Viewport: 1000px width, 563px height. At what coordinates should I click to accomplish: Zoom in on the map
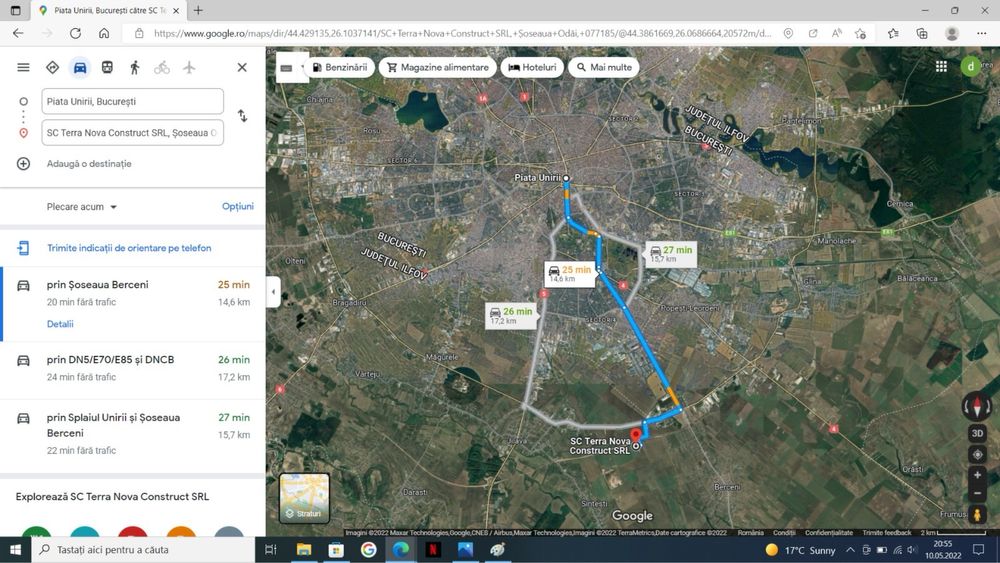click(x=977, y=475)
